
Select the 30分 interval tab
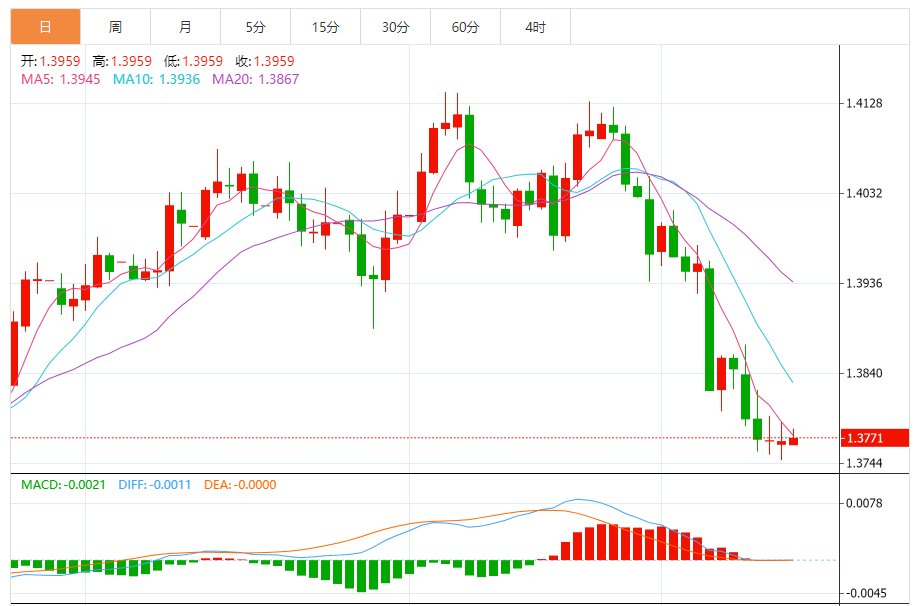coord(395,27)
